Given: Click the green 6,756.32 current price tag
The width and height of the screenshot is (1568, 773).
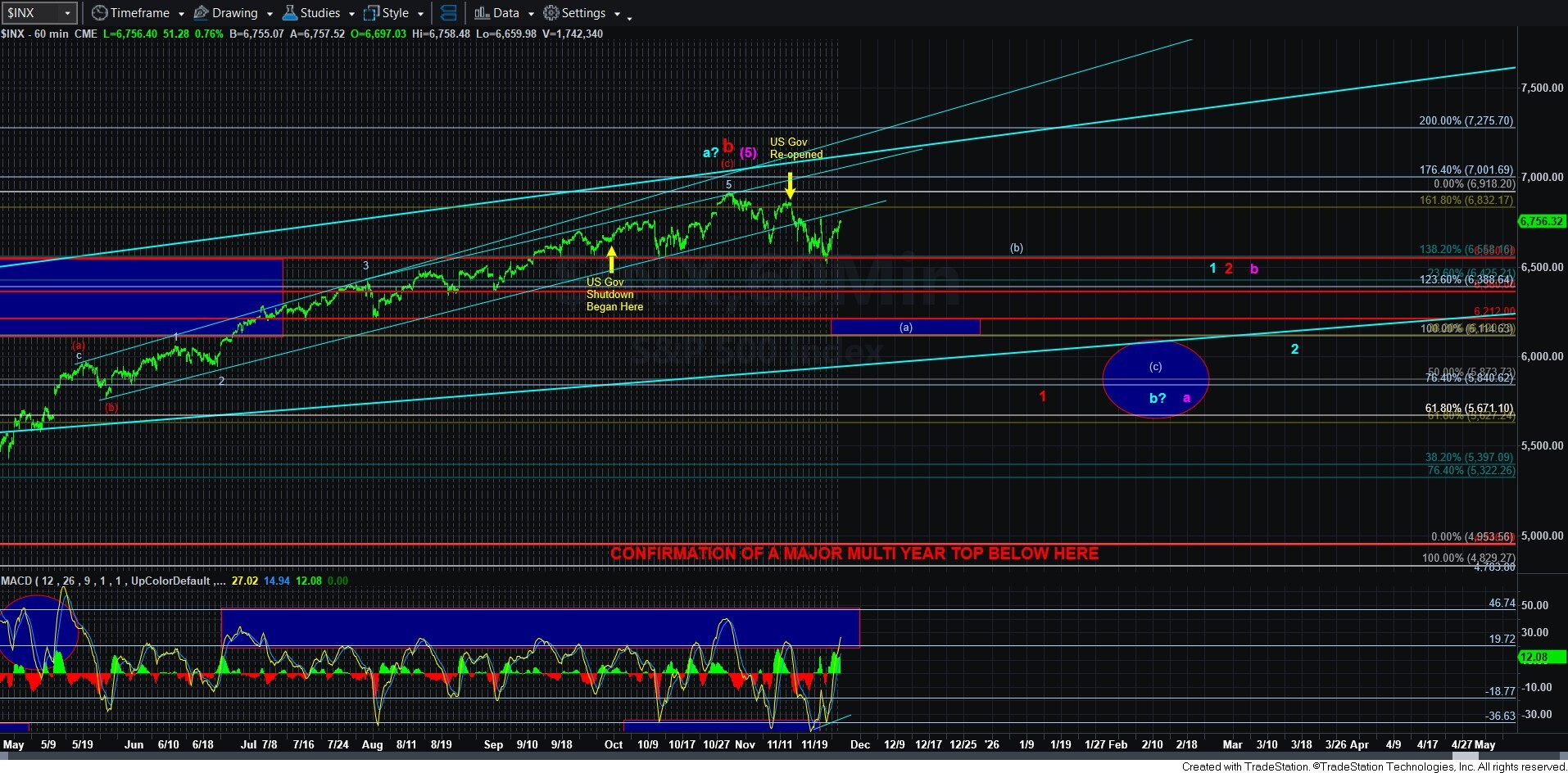Looking at the screenshot, I should (1541, 221).
